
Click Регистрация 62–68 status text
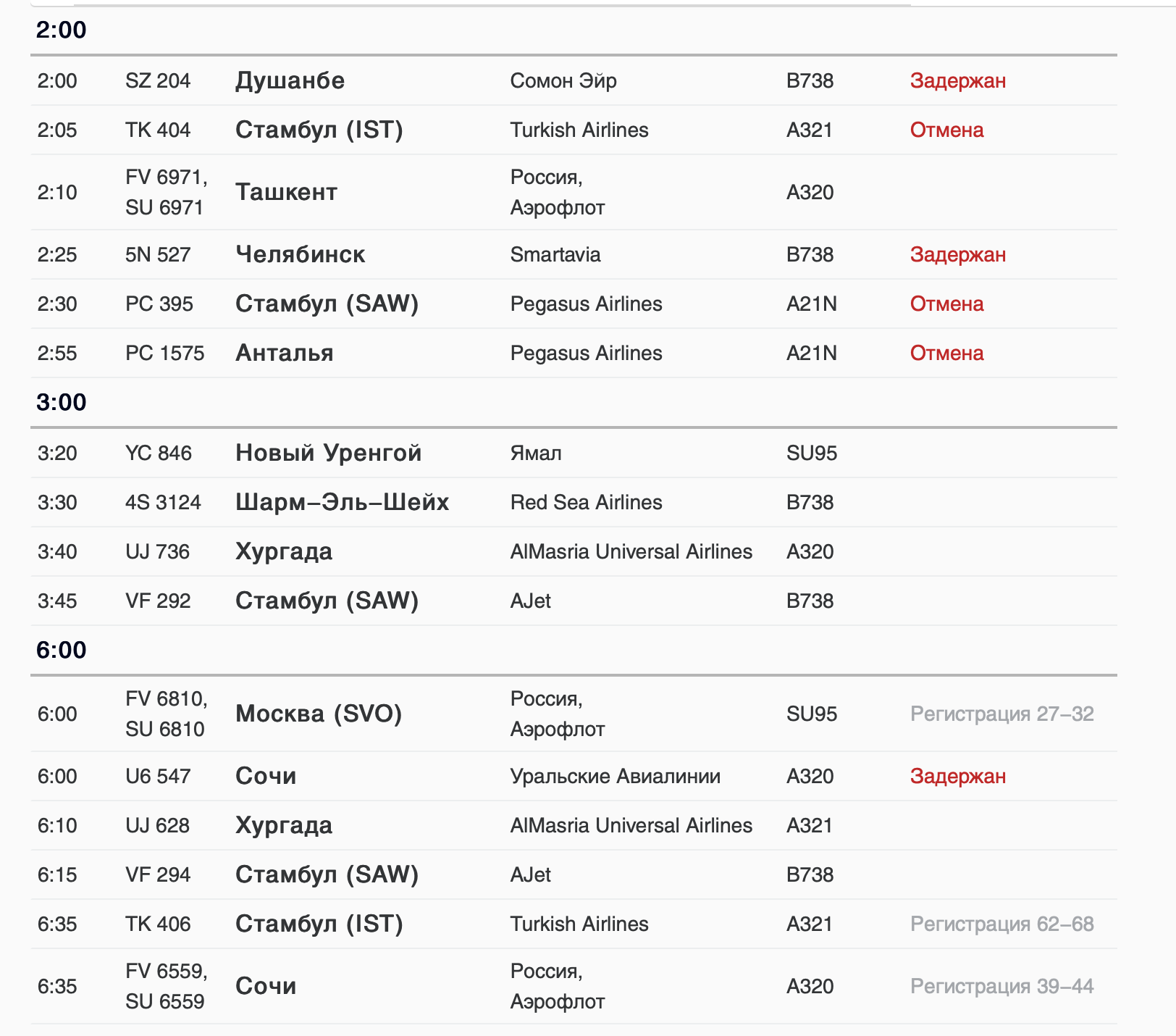pos(1001,924)
